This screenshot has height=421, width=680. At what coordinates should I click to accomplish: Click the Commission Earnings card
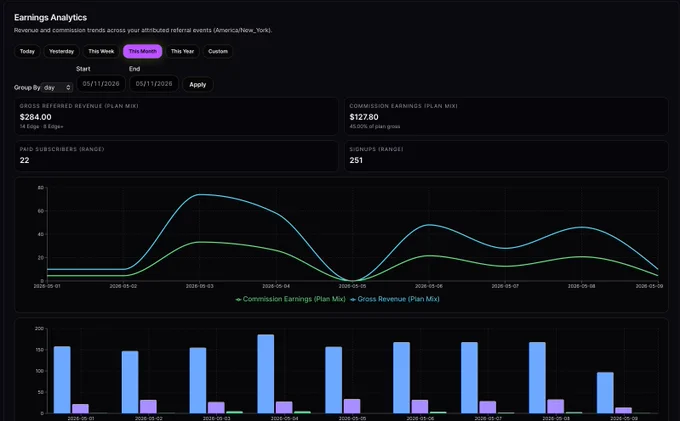pyautogui.click(x=507, y=116)
